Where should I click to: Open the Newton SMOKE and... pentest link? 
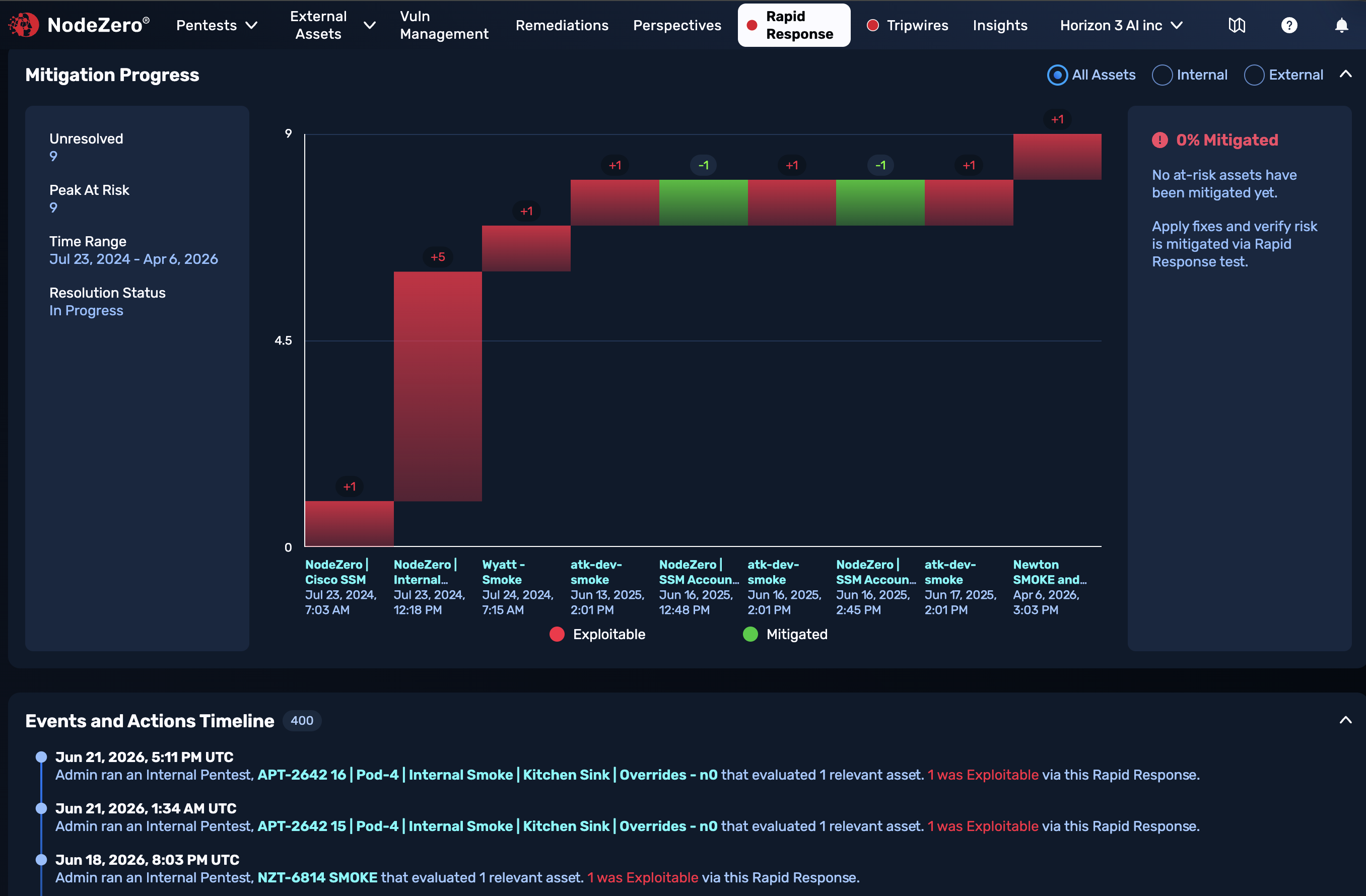1049,572
